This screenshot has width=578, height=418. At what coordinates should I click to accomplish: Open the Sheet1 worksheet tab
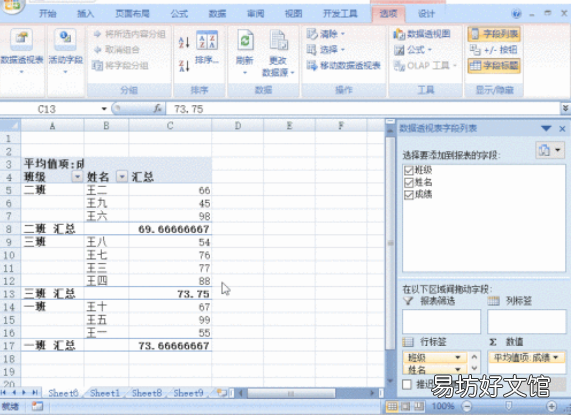coord(105,393)
